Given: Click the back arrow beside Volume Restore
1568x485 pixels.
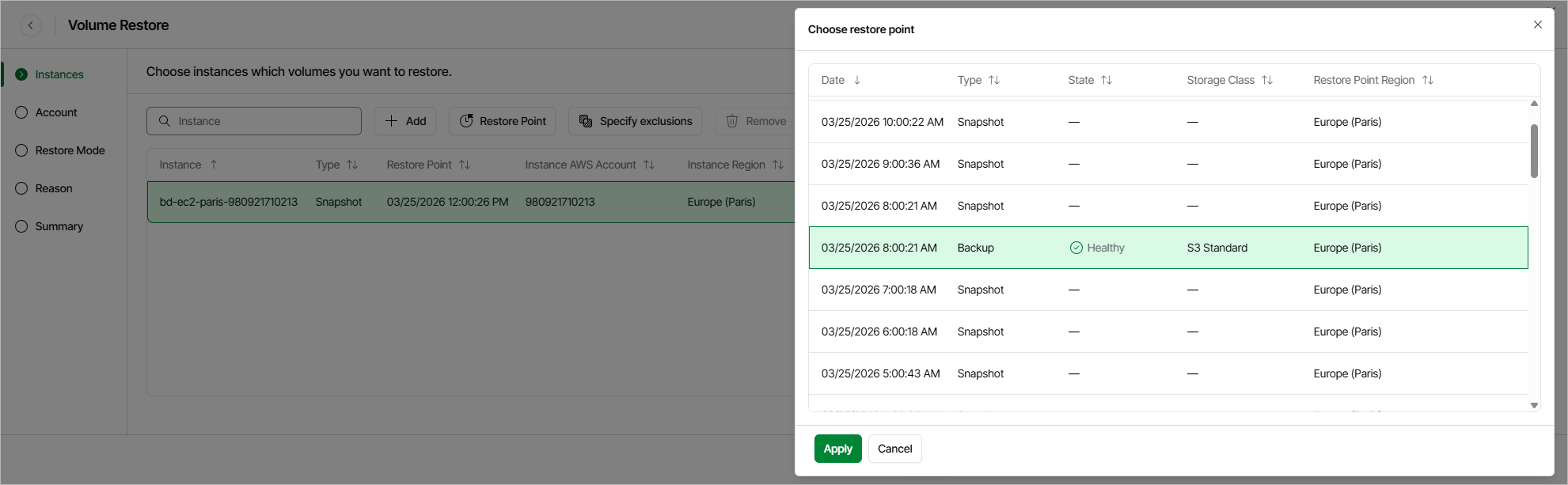Looking at the screenshot, I should coord(31,25).
